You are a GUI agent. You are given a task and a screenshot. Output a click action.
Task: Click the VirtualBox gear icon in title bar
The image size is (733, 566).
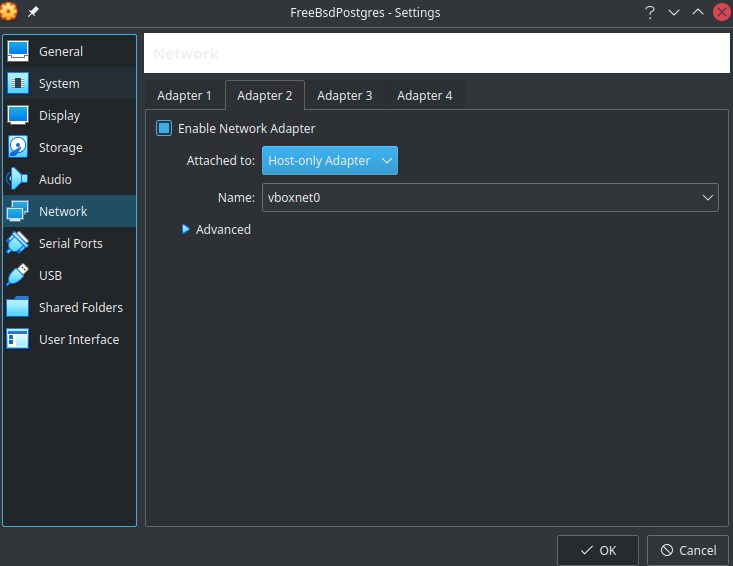[8, 12]
